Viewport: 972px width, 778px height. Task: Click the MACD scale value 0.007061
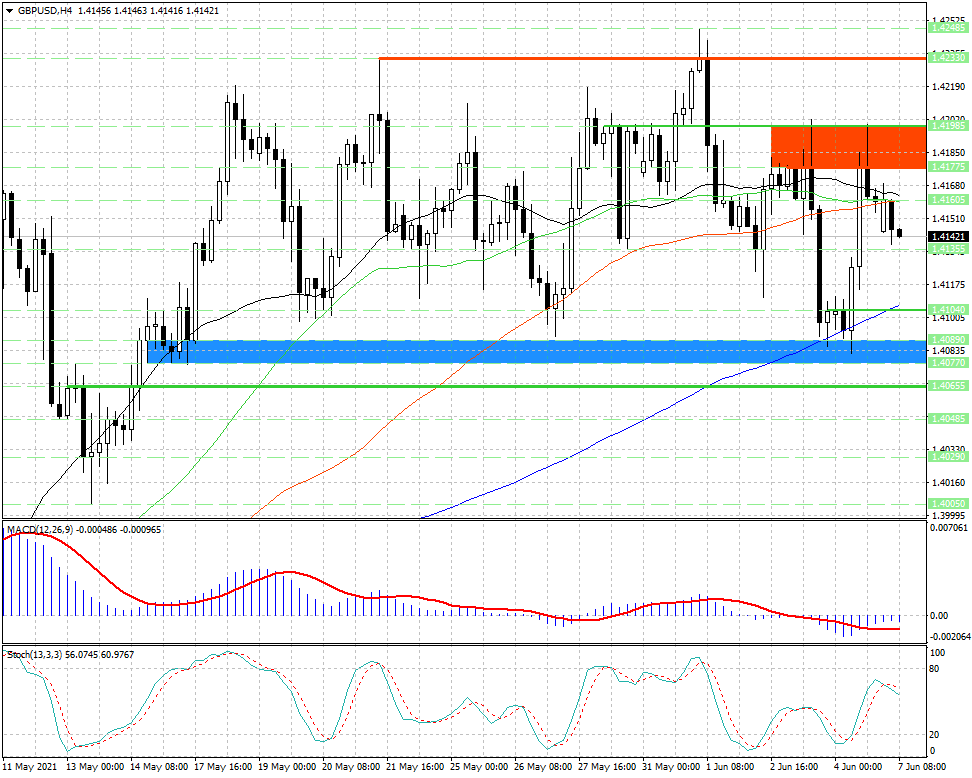(949, 528)
